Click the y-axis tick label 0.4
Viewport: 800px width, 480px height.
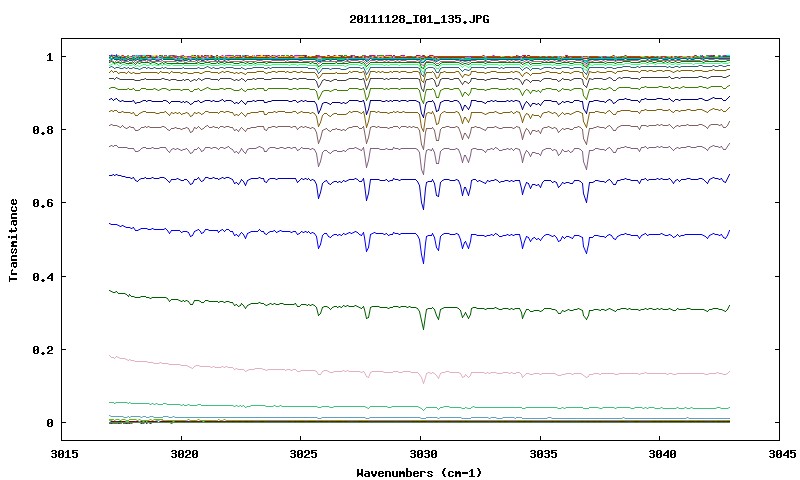tap(42, 276)
